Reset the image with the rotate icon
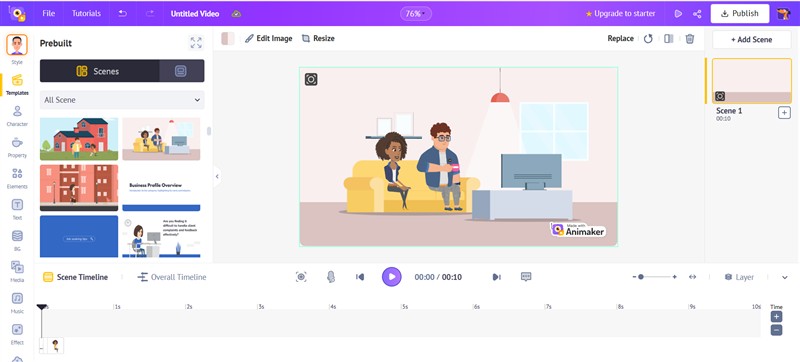Screen dimensions: 800x362 (648, 39)
